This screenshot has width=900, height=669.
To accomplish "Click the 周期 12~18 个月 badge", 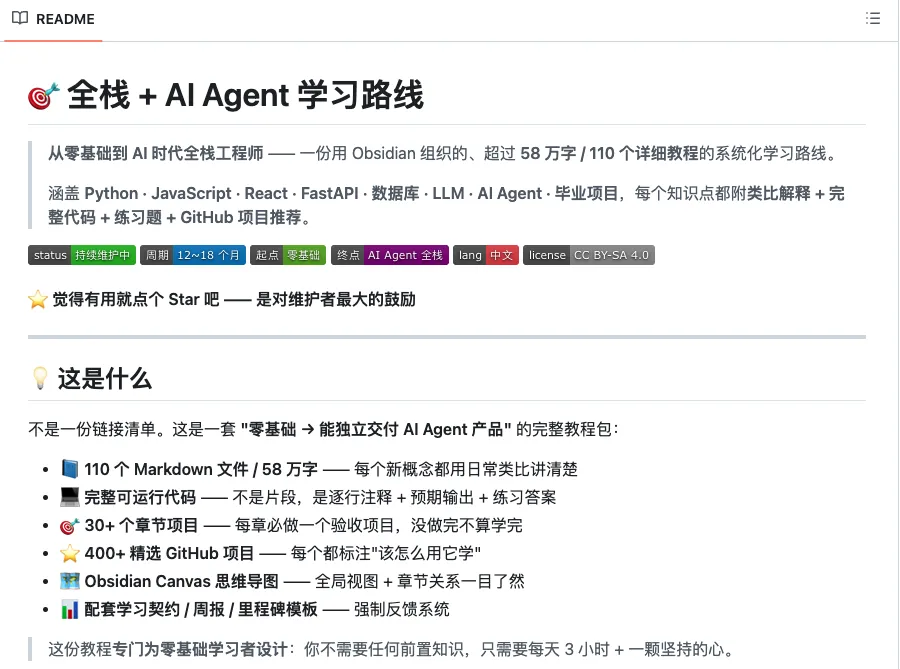I will click(193, 255).
